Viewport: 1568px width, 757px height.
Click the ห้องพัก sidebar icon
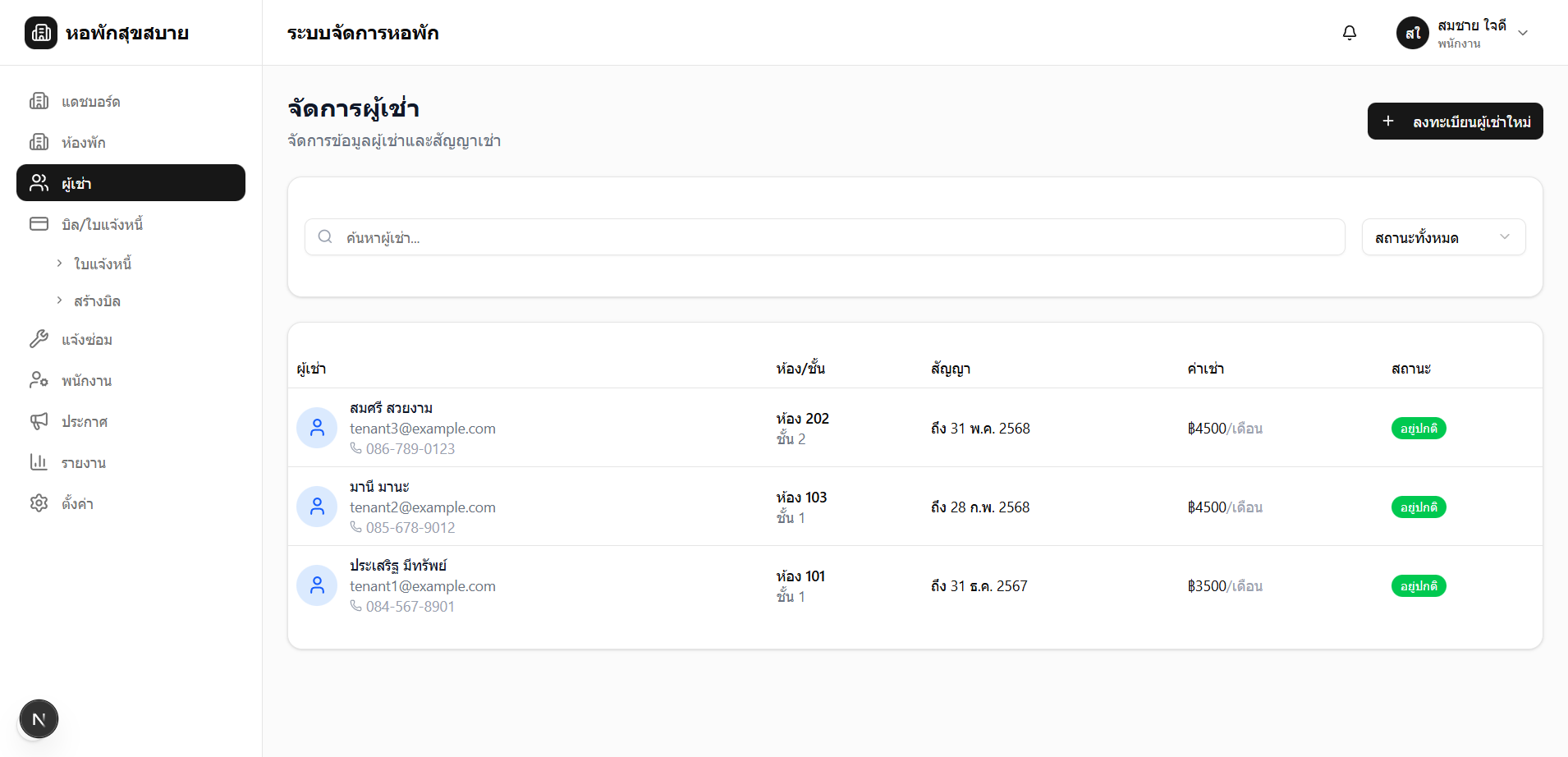tap(39, 142)
